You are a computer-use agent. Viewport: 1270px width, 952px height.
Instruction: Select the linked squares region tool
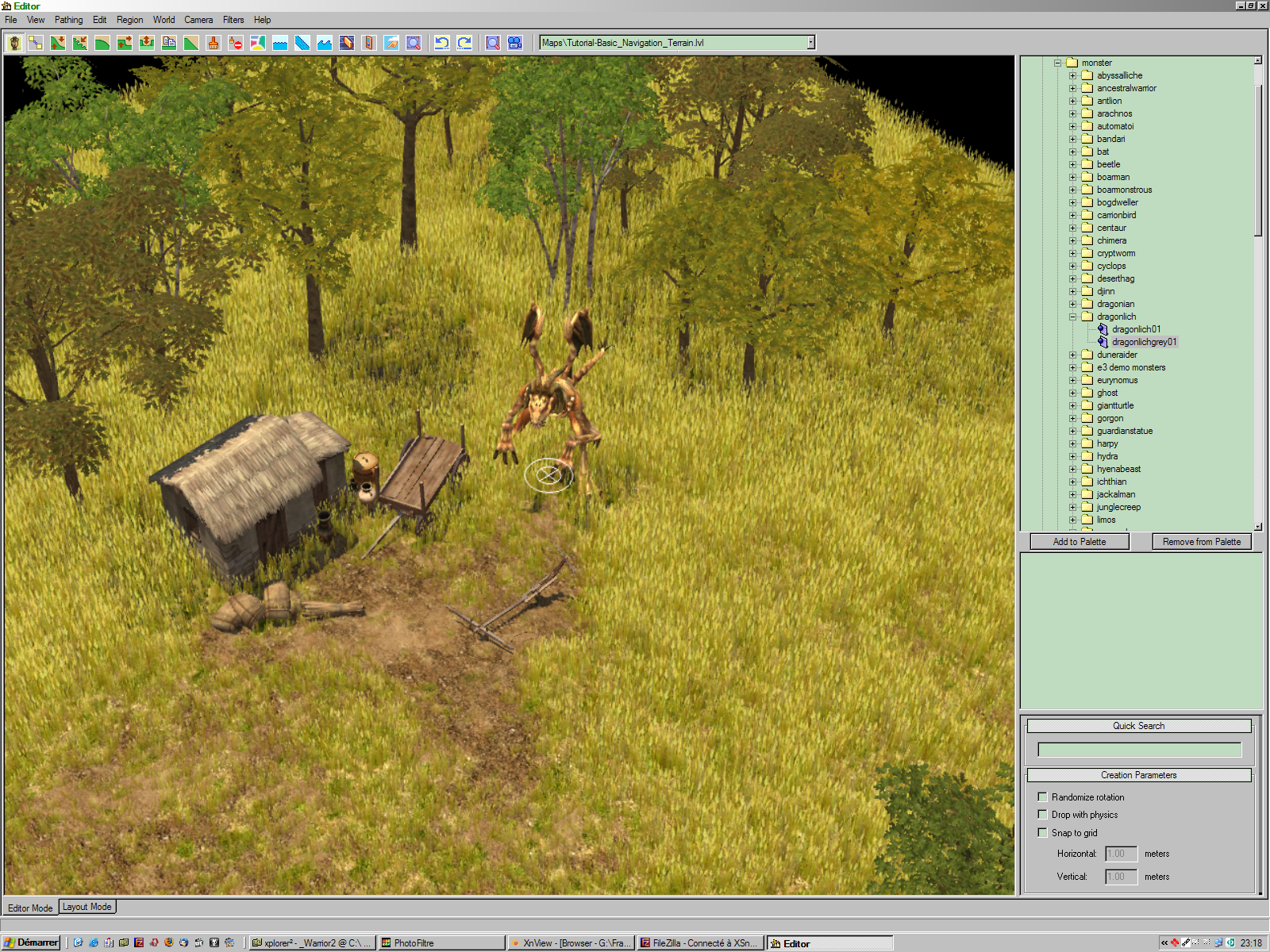[36, 43]
